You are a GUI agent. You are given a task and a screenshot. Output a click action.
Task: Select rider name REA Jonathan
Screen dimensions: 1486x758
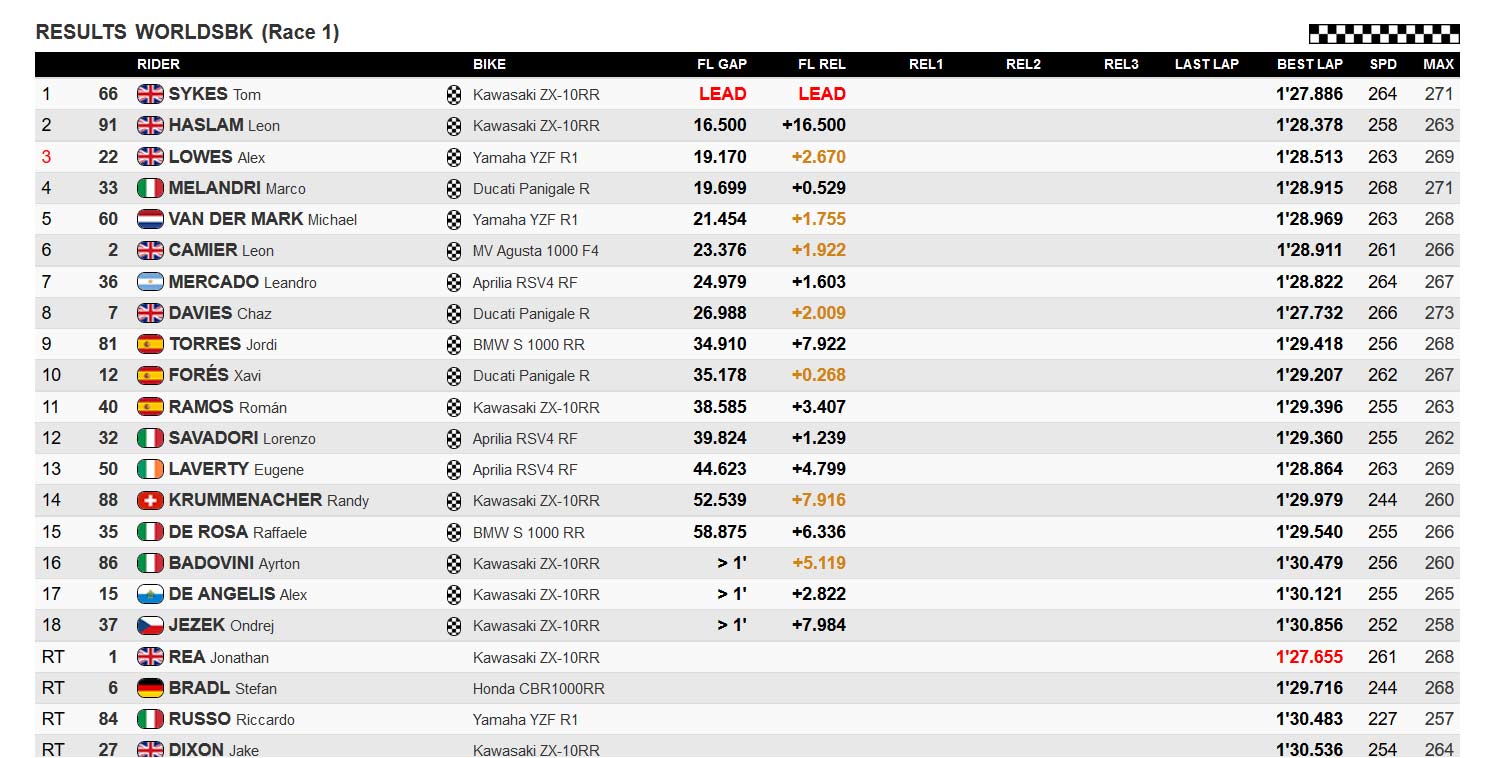[218, 657]
